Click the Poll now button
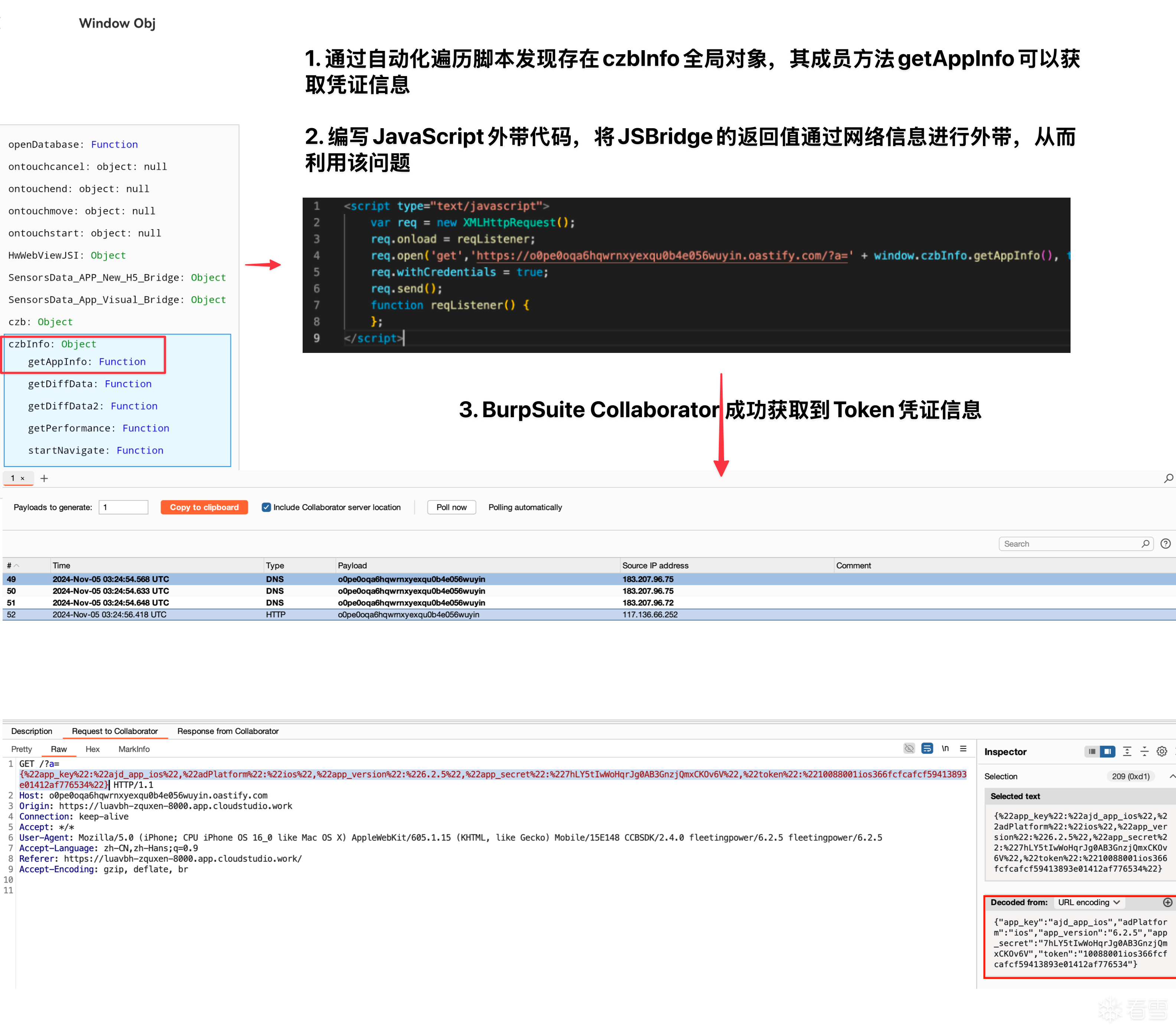The height and width of the screenshot is (1032, 1176). tap(451, 507)
